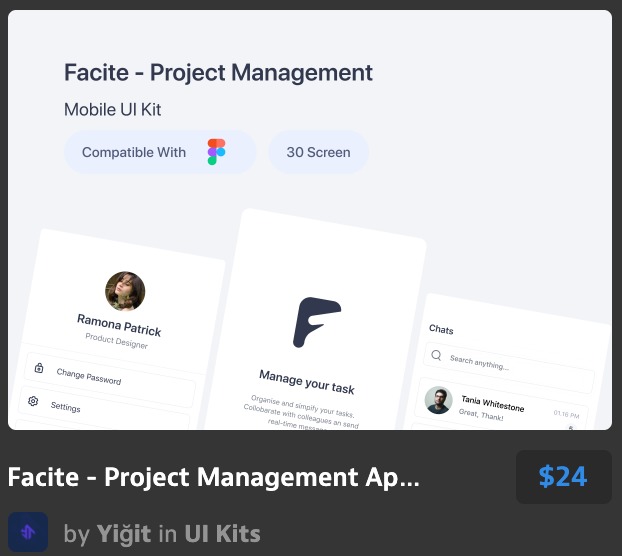The width and height of the screenshot is (622, 556).
Task: Click the 30 Screen pill
Action: 318,152
